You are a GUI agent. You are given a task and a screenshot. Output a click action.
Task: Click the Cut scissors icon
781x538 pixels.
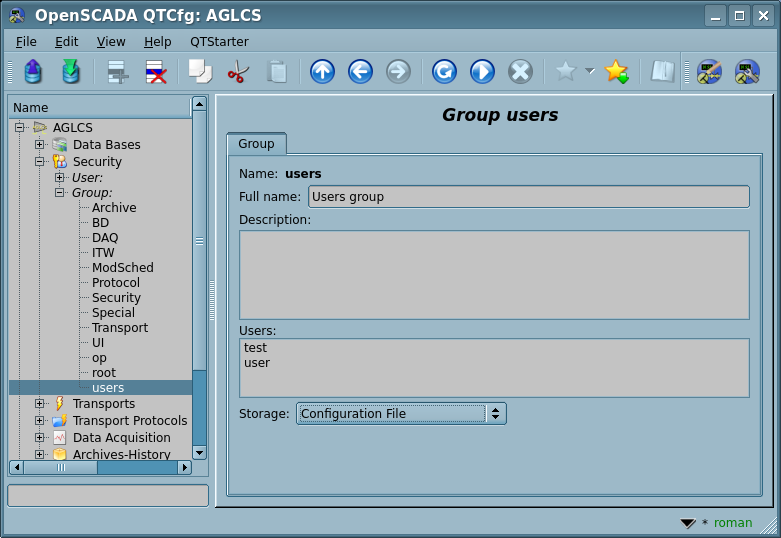(x=238, y=72)
